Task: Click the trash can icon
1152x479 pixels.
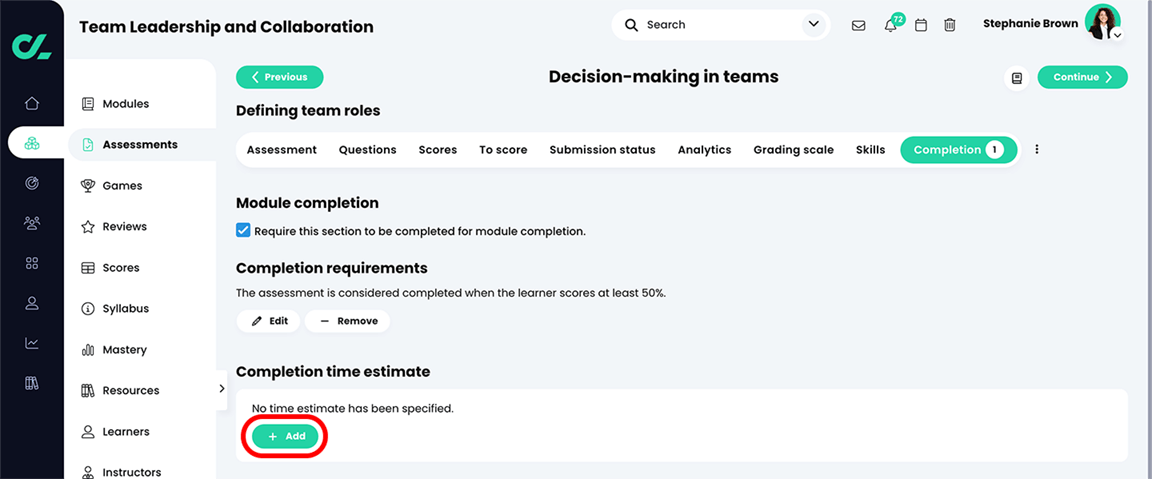Action: pyautogui.click(x=950, y=25)
